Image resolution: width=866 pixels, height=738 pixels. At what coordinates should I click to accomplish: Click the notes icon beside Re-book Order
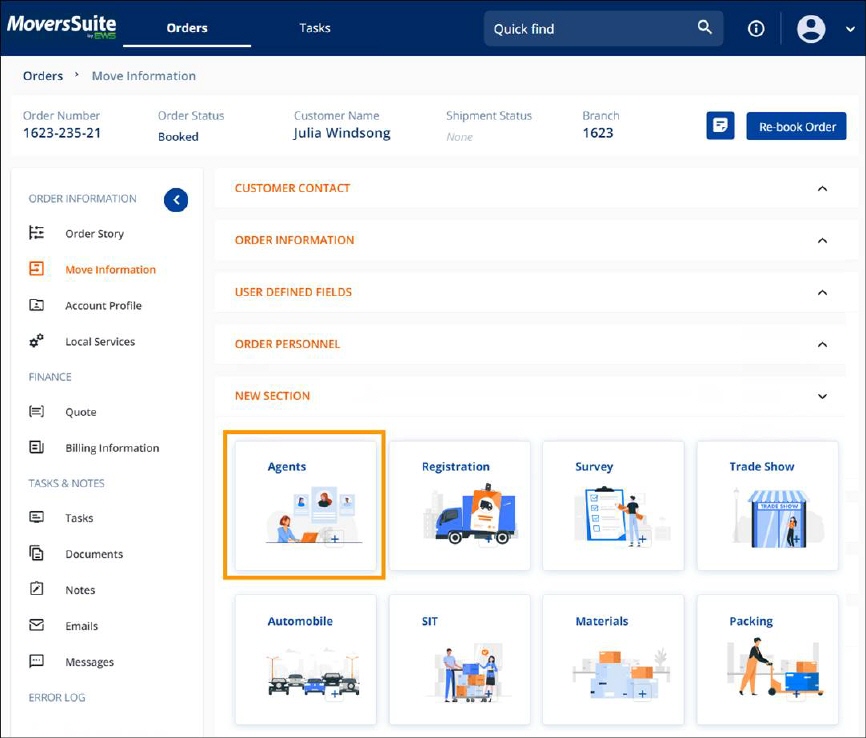(x=720, y=125)
